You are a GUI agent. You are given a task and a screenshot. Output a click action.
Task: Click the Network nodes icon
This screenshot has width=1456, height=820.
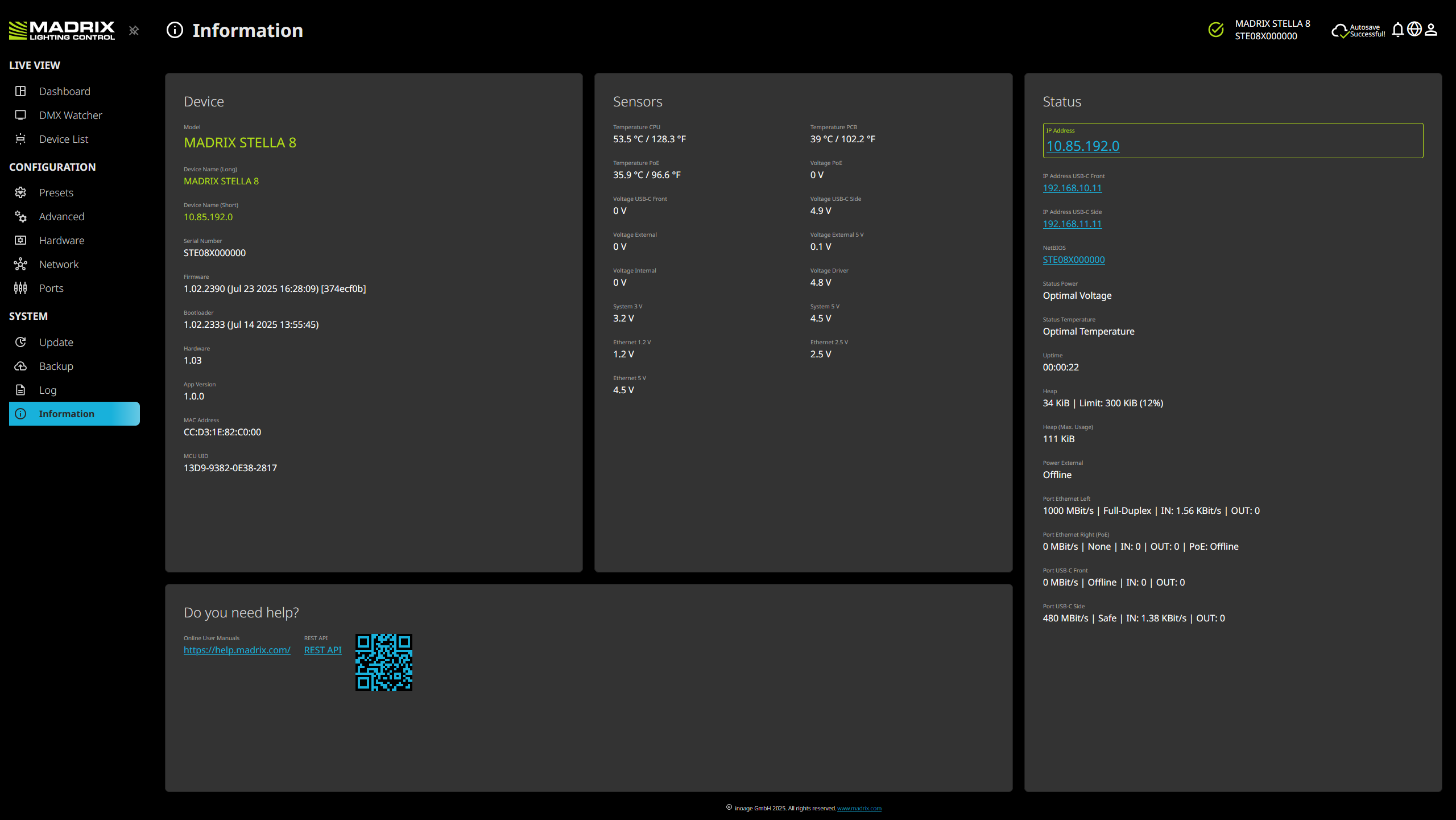point(20,264)
